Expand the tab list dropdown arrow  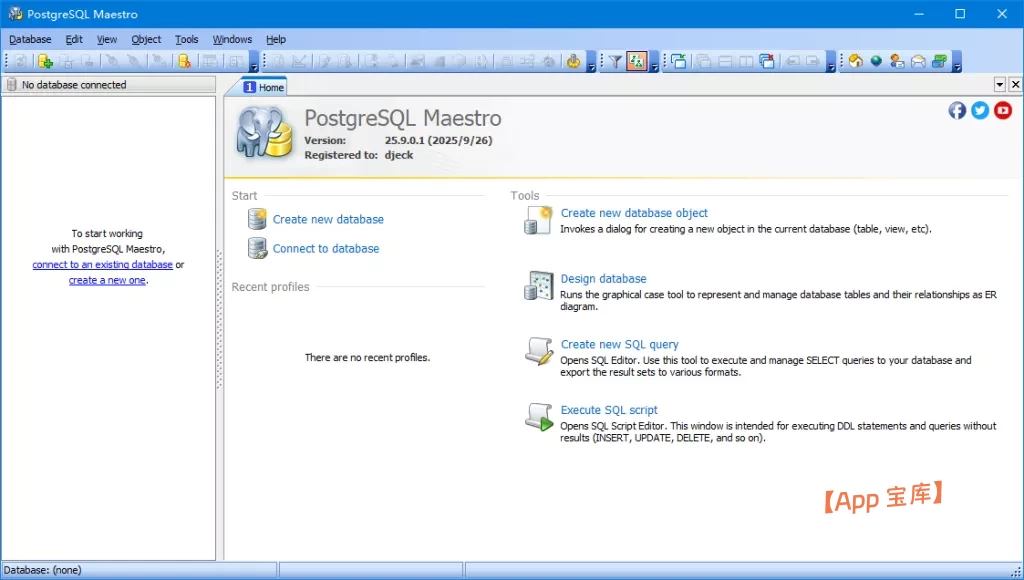click(1000, 85)
